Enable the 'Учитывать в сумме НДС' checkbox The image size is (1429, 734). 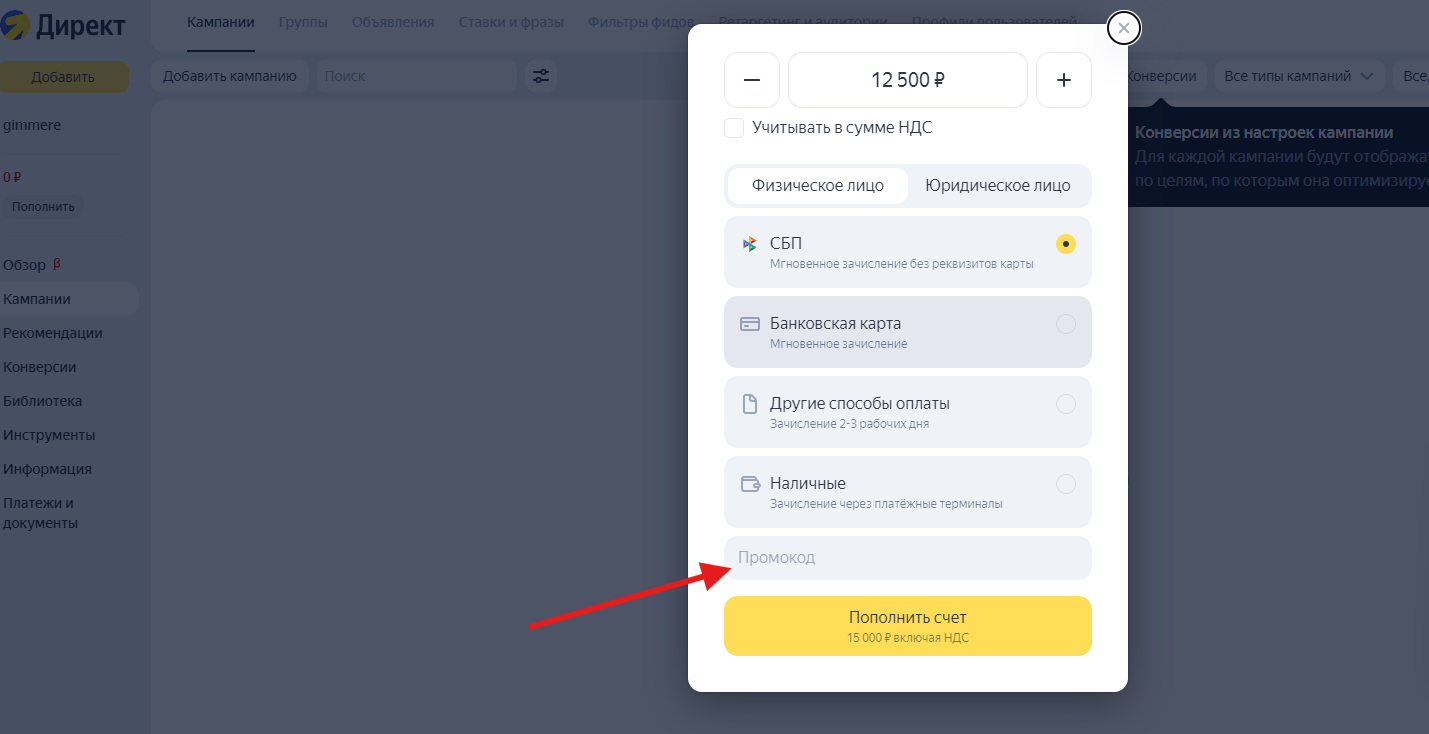(x=734, y=128)
